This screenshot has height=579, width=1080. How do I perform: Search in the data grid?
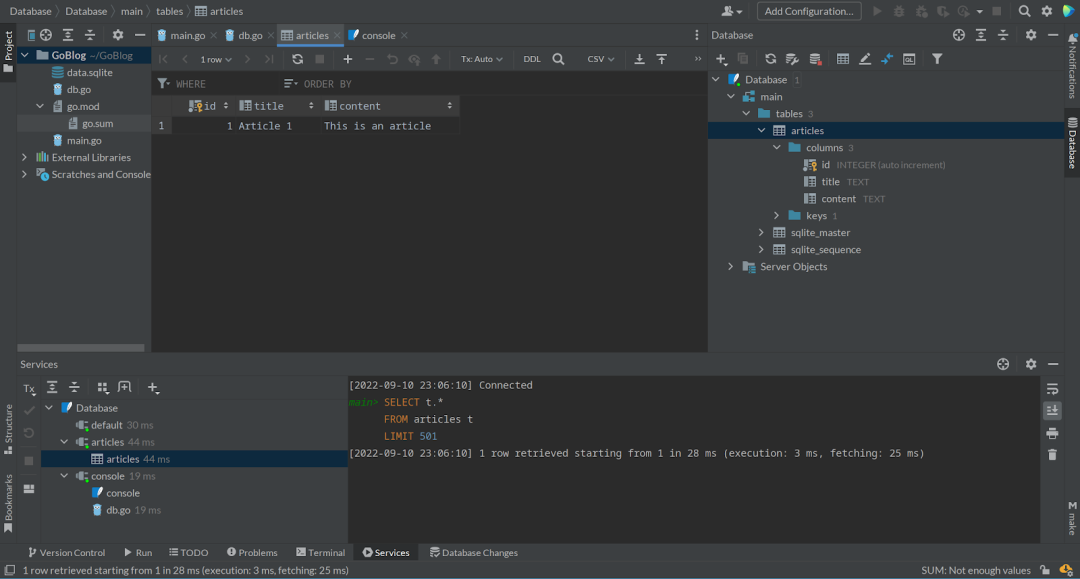[x=559, y=59]
